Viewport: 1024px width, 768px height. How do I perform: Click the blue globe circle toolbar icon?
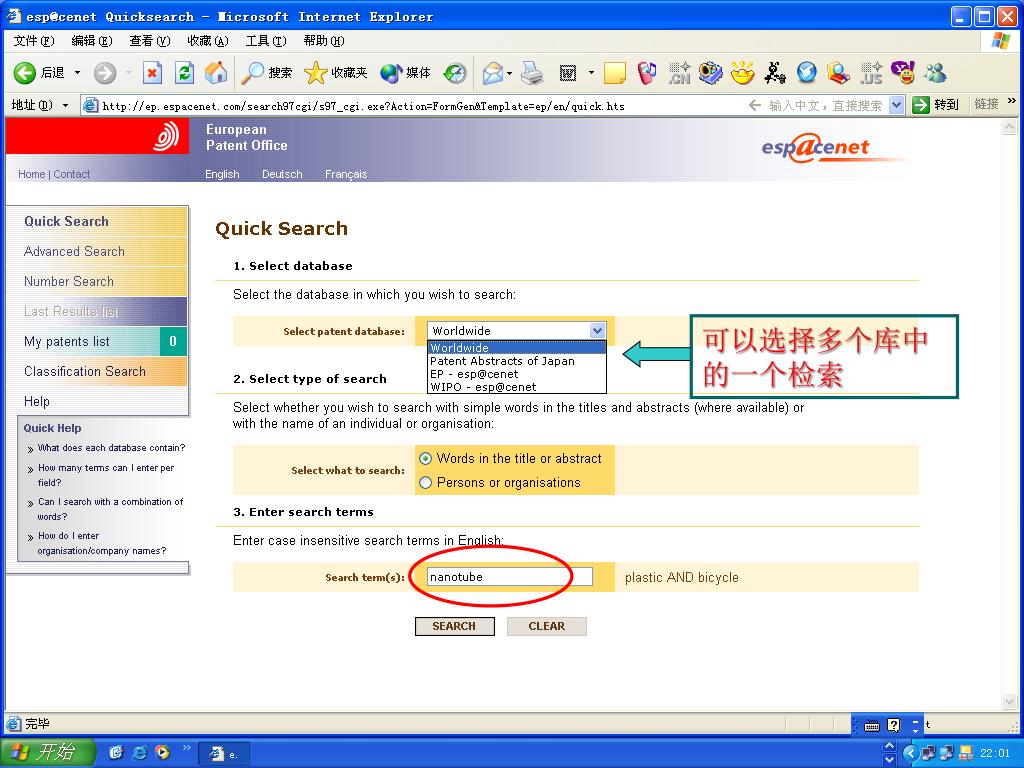[807, 73]
